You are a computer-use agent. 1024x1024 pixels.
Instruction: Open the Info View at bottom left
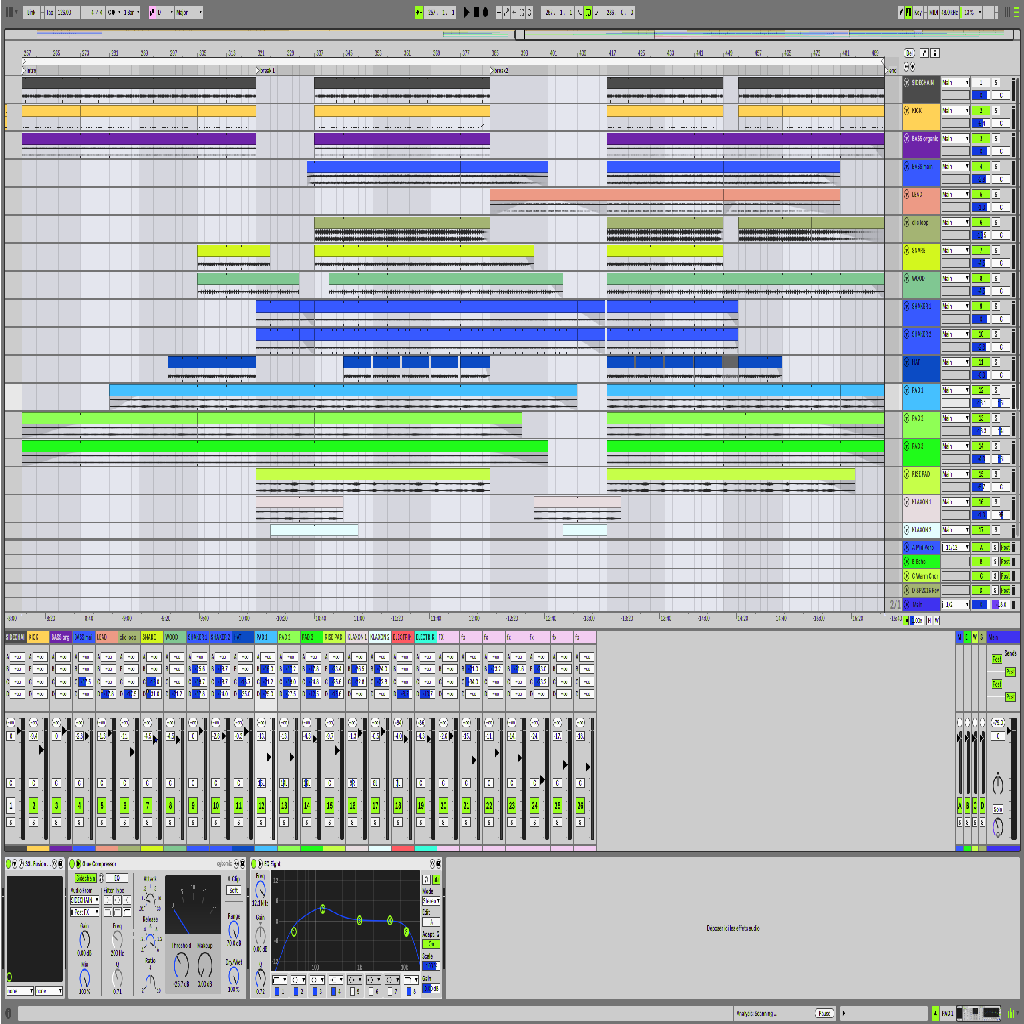pyautogui.click(x=8, y=1013)
